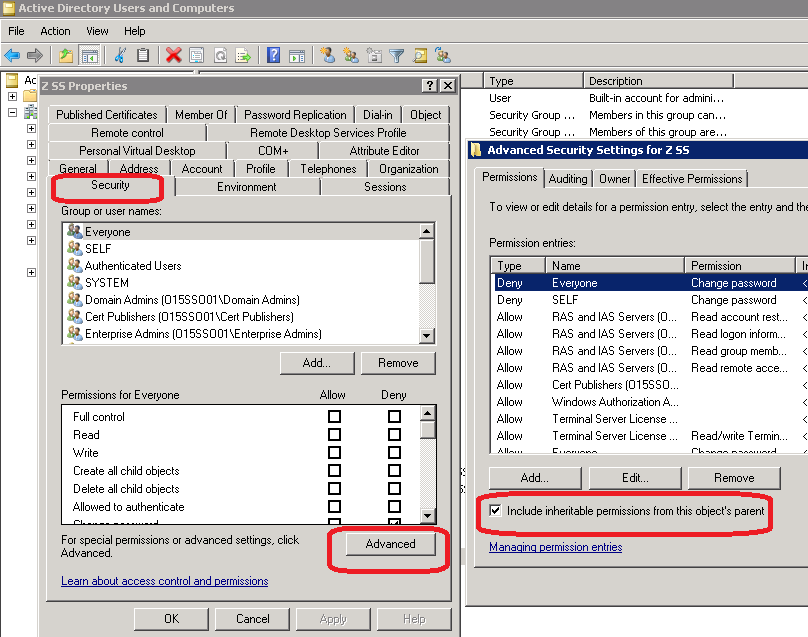Click the Cut scissors icon
This screenshot has height=637, width=808.
[x=120, y=55]
